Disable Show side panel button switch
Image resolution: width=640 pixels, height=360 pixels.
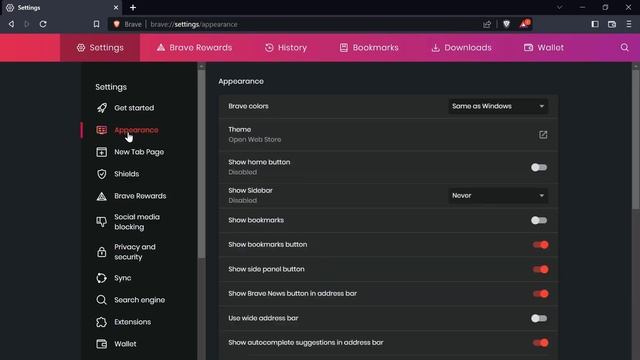tap(540, 269)
